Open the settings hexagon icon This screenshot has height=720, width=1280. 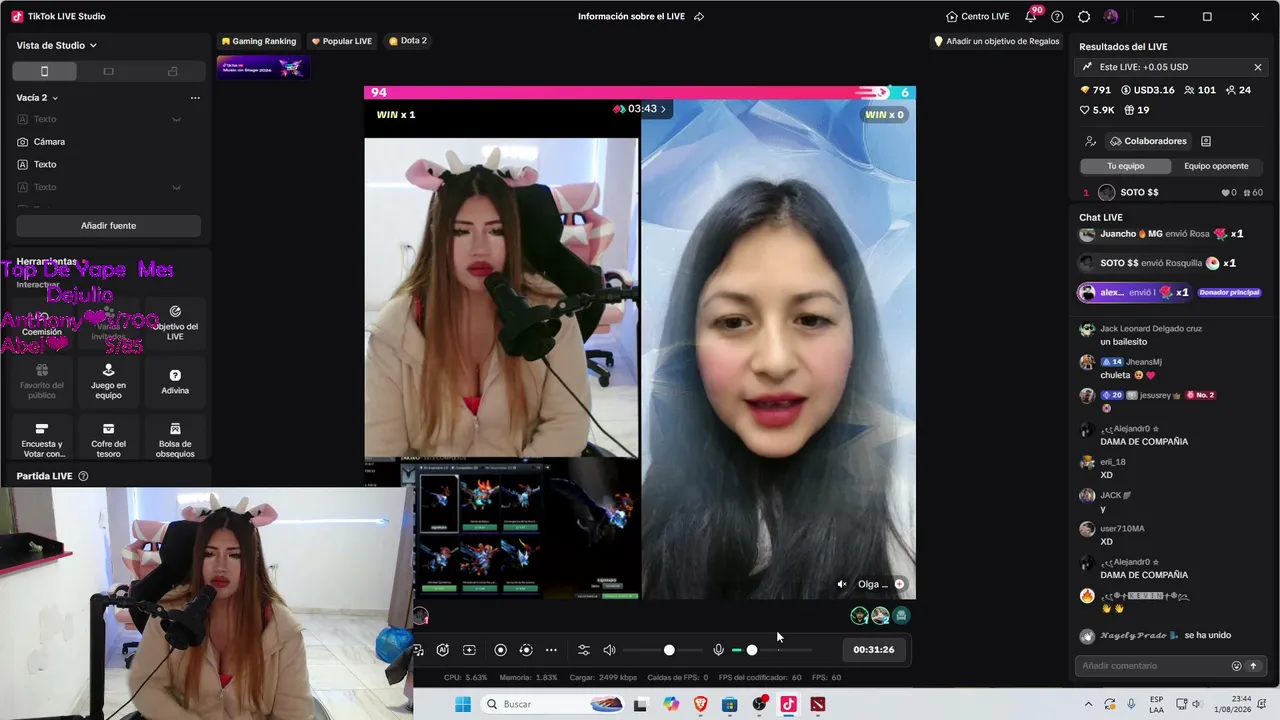click(1084, 16)
